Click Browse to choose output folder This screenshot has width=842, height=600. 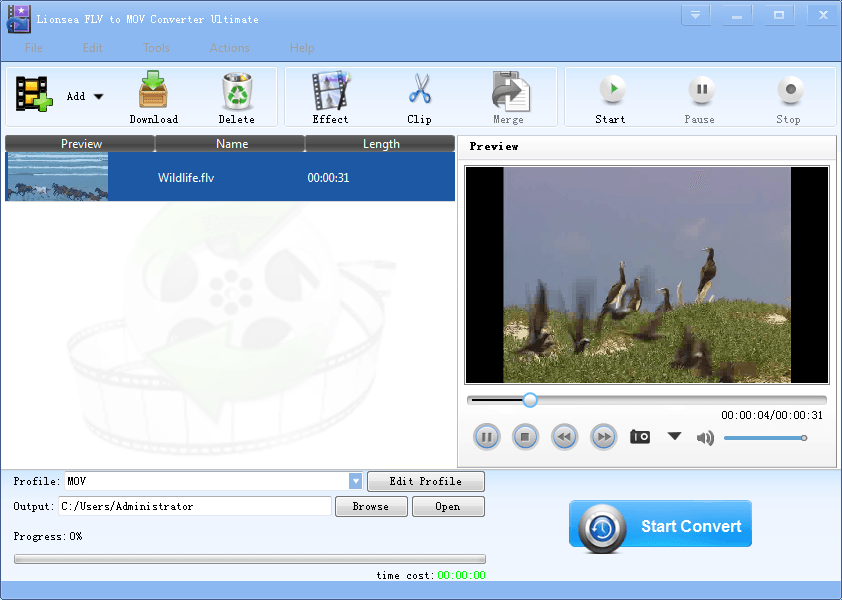pyautogui.click(x=370, y=506)
